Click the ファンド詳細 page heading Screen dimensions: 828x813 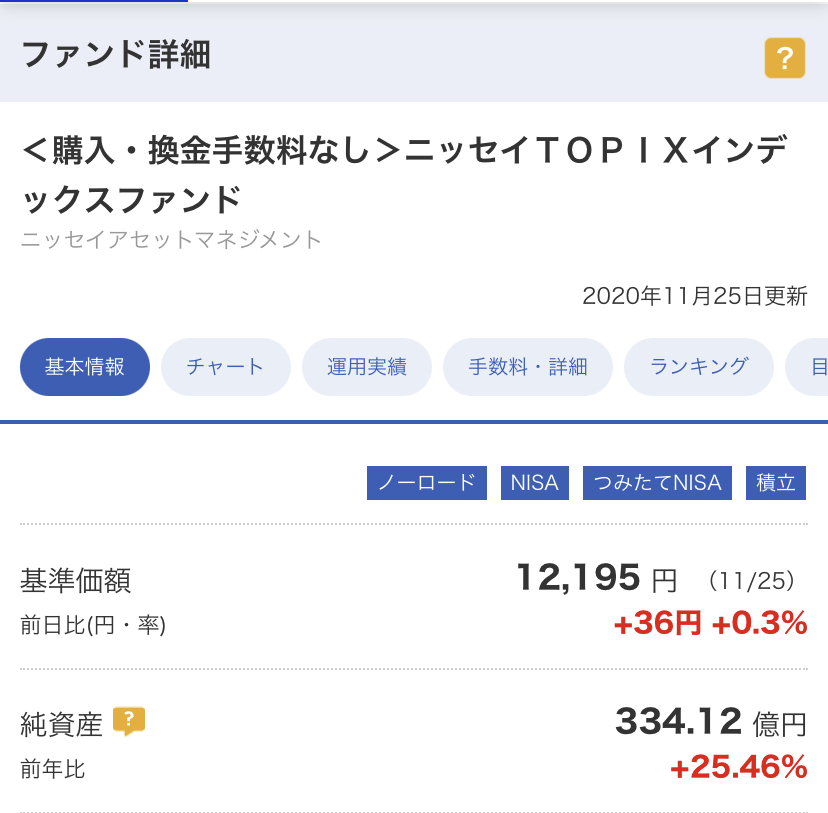click(x=116, y=55)
